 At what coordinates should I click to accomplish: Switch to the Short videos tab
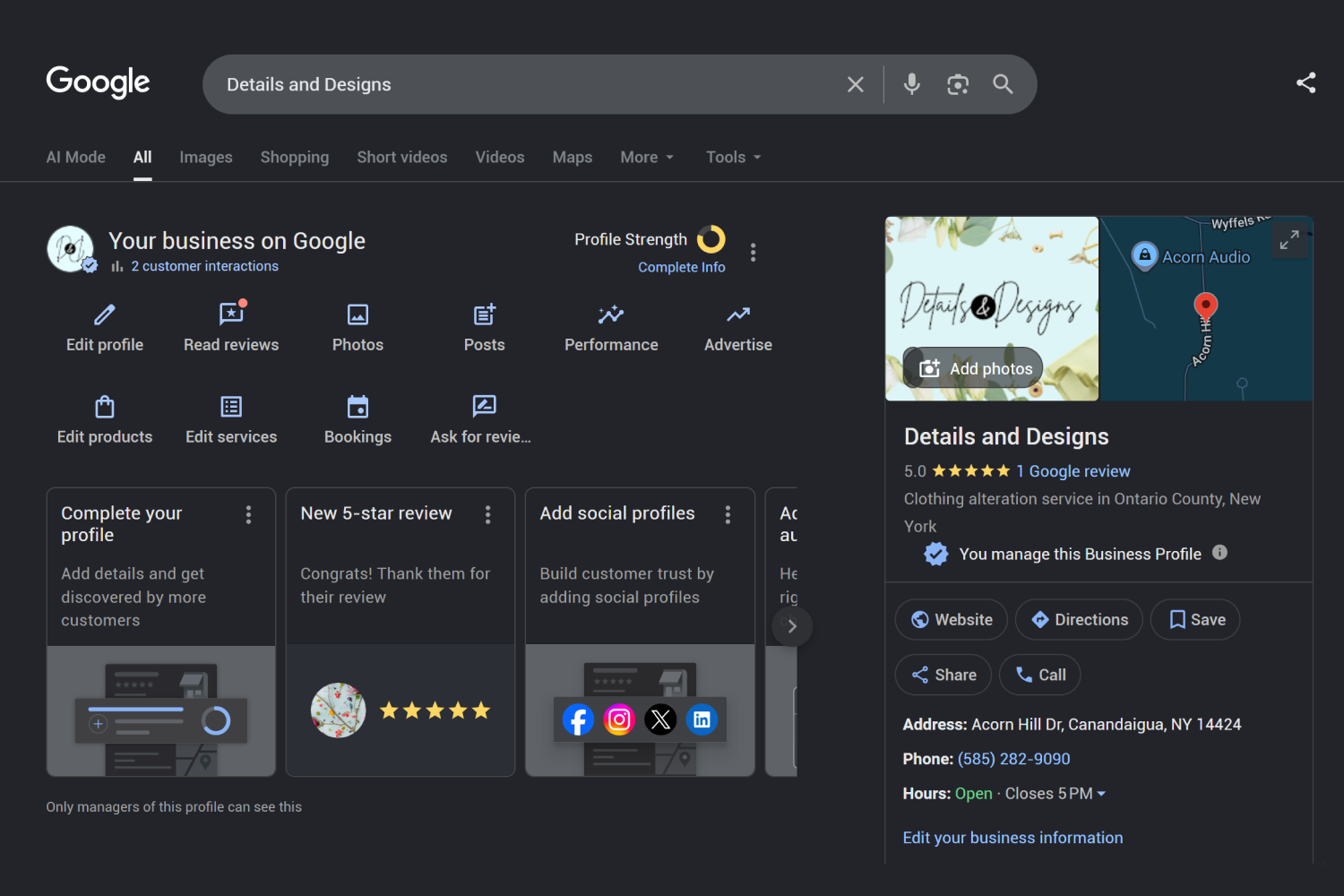(x=402, y=157)
